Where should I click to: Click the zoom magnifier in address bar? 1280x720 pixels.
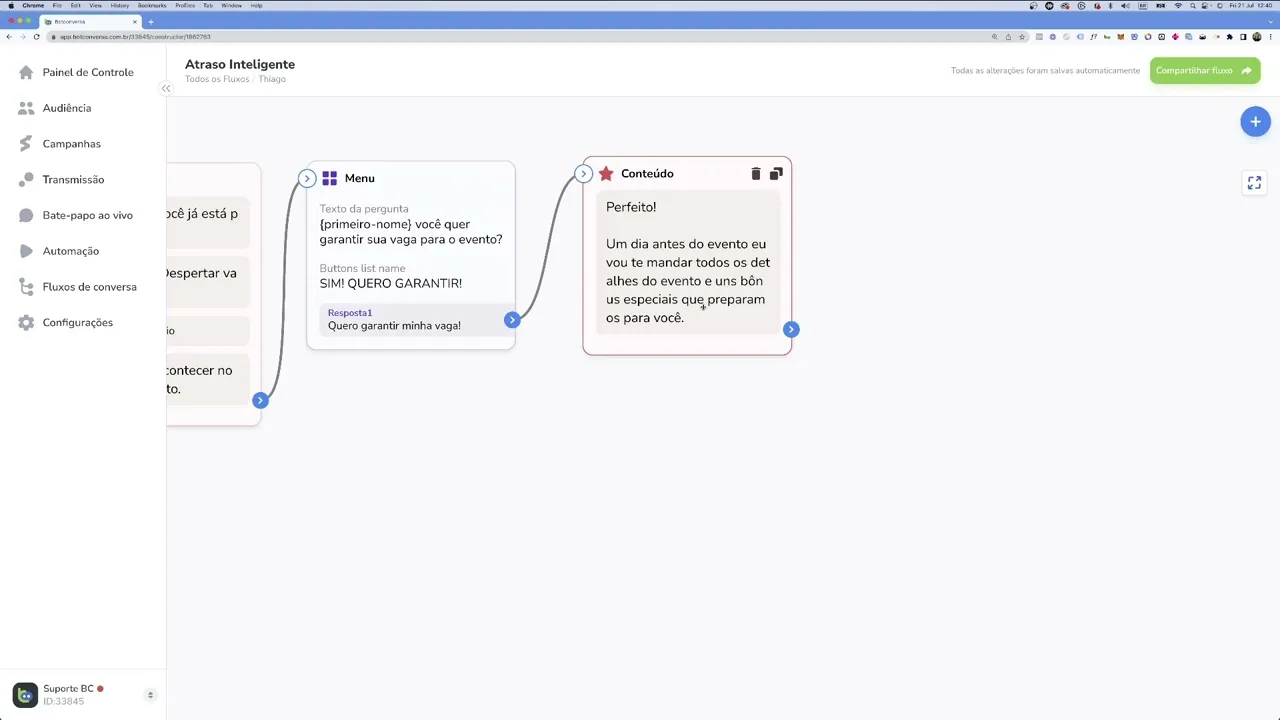(x=994, y=37)
